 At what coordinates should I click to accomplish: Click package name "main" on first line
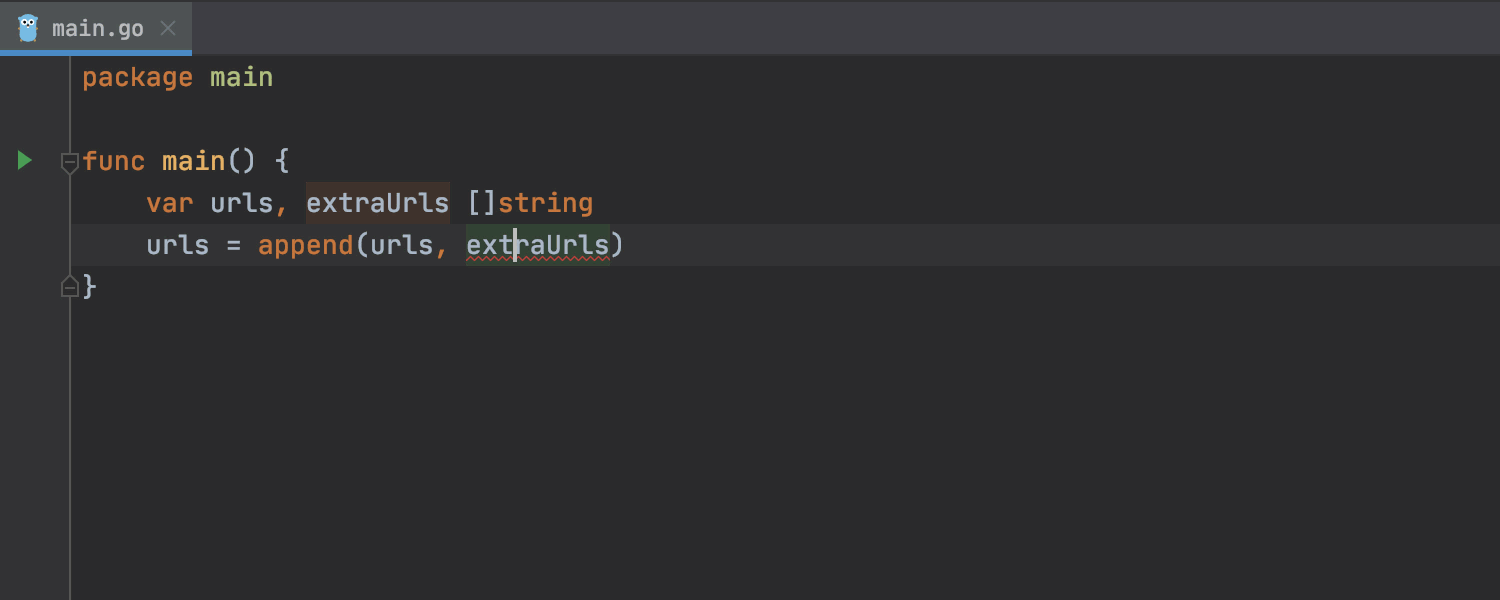point(241,78)
